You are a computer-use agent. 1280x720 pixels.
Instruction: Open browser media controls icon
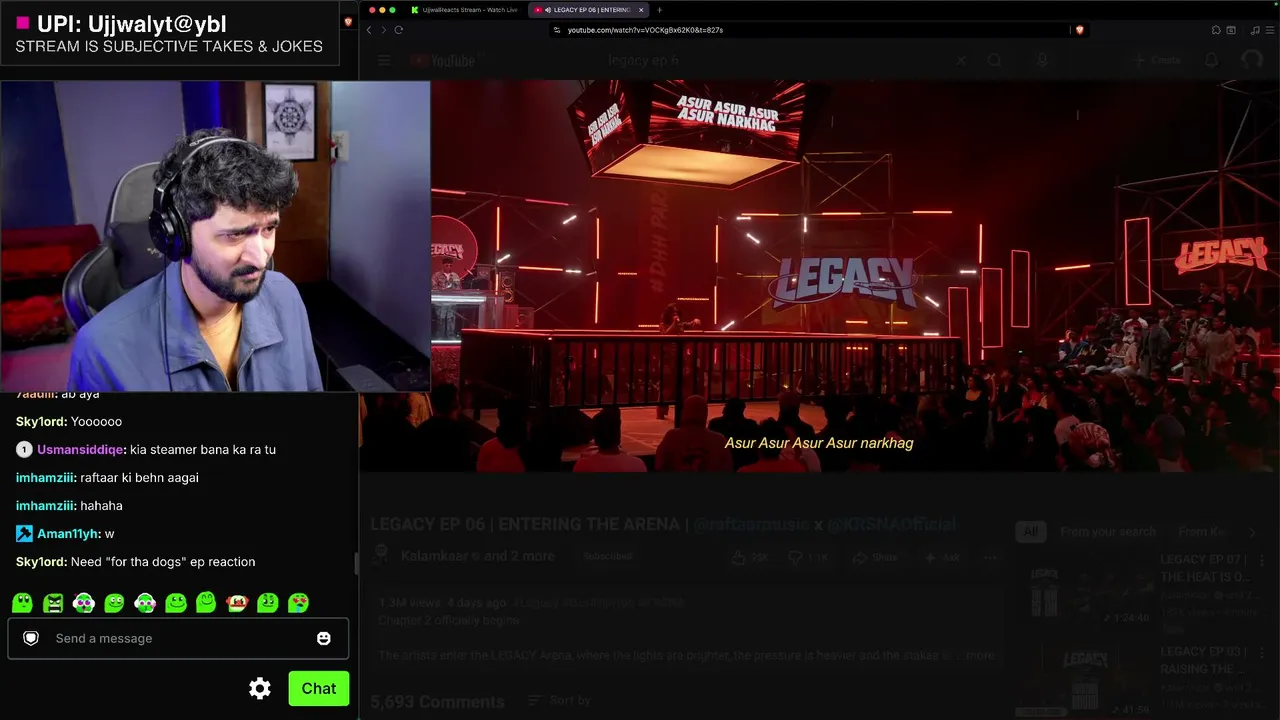click(1255, 30)
